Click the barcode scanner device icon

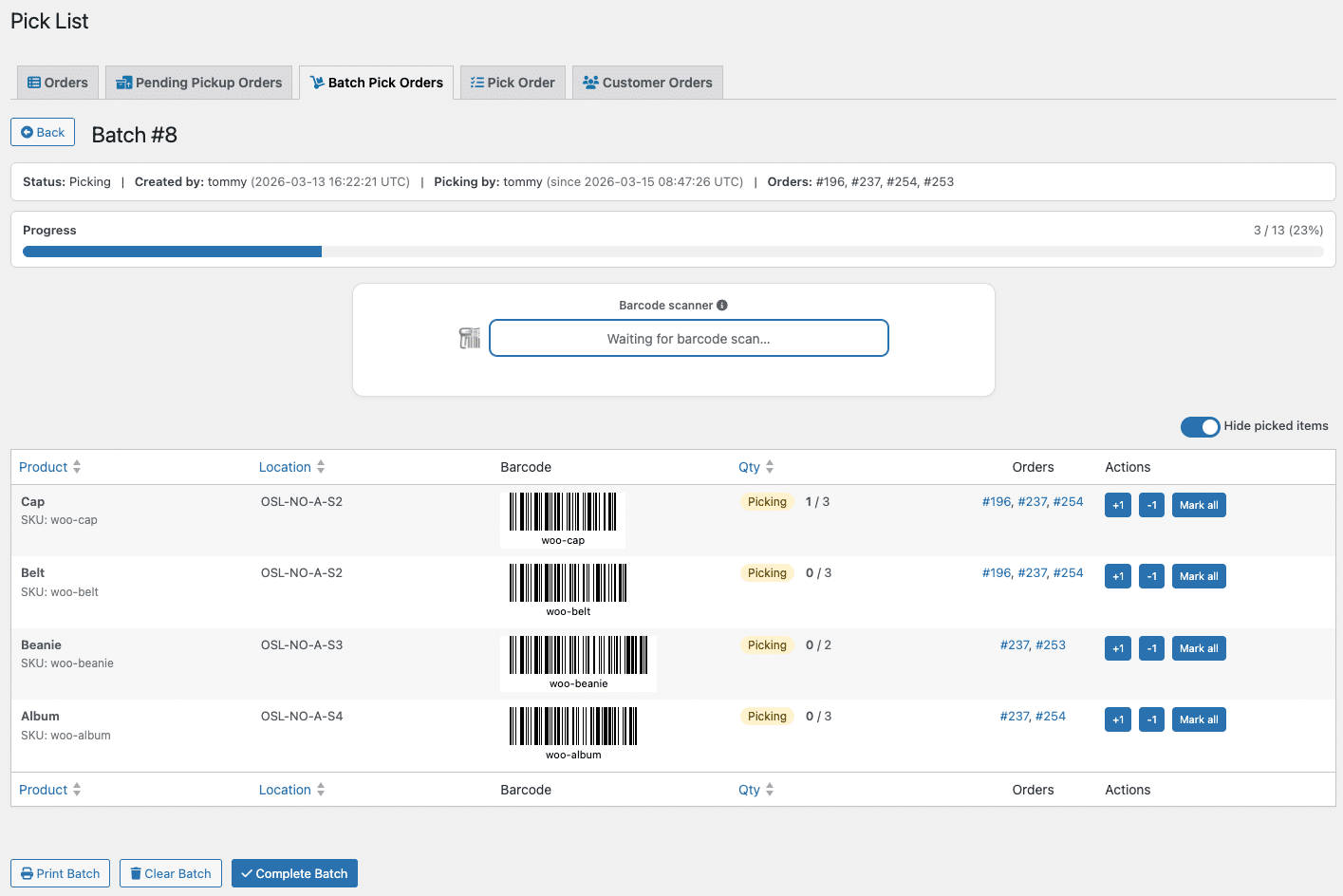tap(470, 338)
